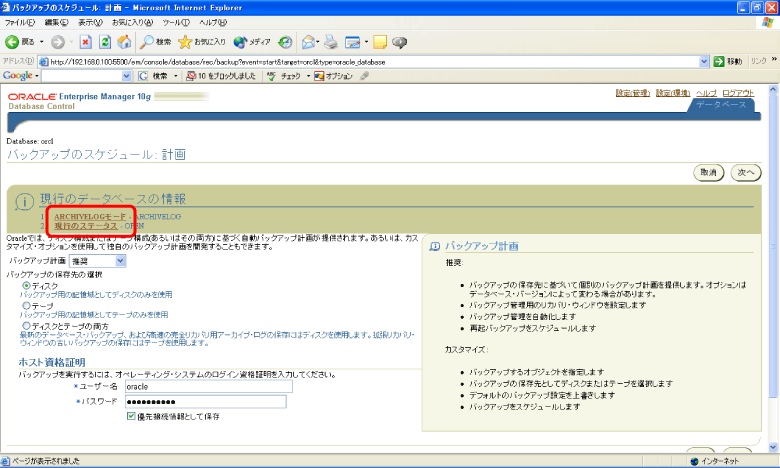Image resolution: width=780 pixels, height=468 pixels.
Task: Open the Preferences (設定(環境)) link
Action: point(673,93)
